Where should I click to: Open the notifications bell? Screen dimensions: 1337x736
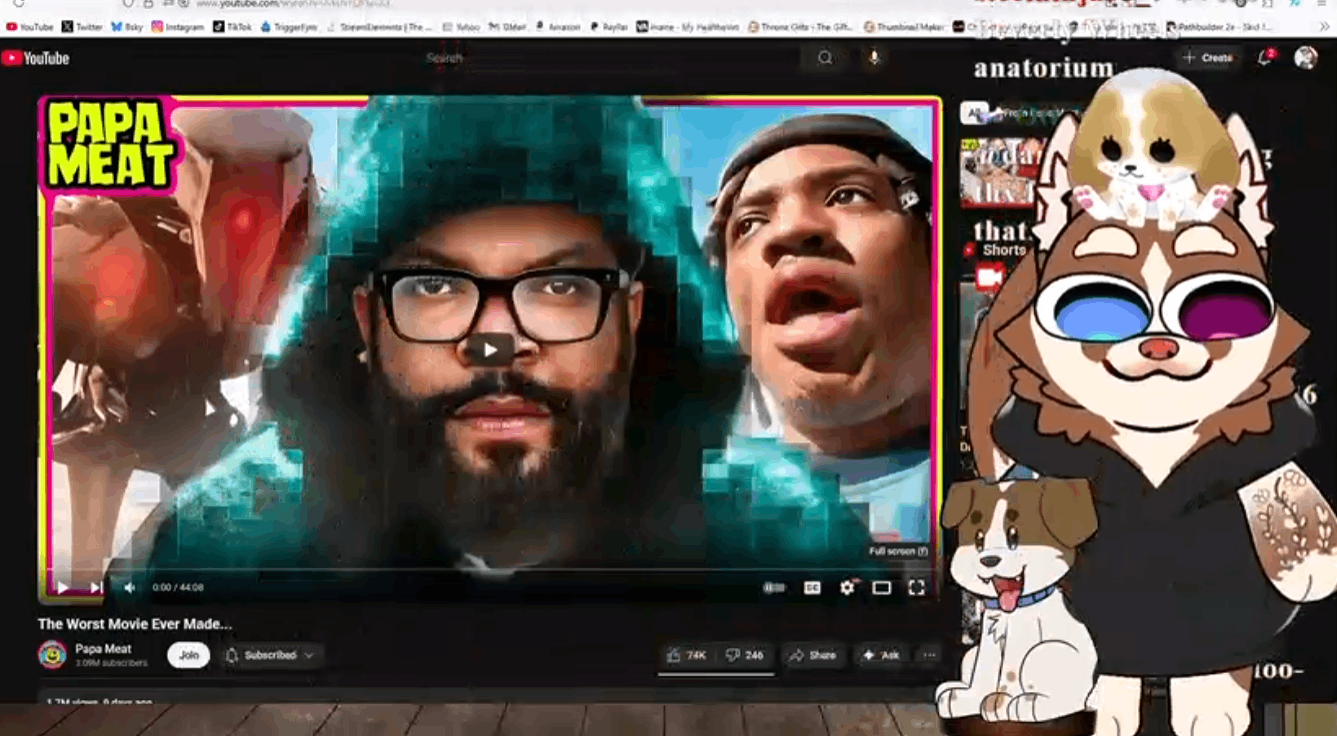pyautogui.click(x=1265, y=58)
